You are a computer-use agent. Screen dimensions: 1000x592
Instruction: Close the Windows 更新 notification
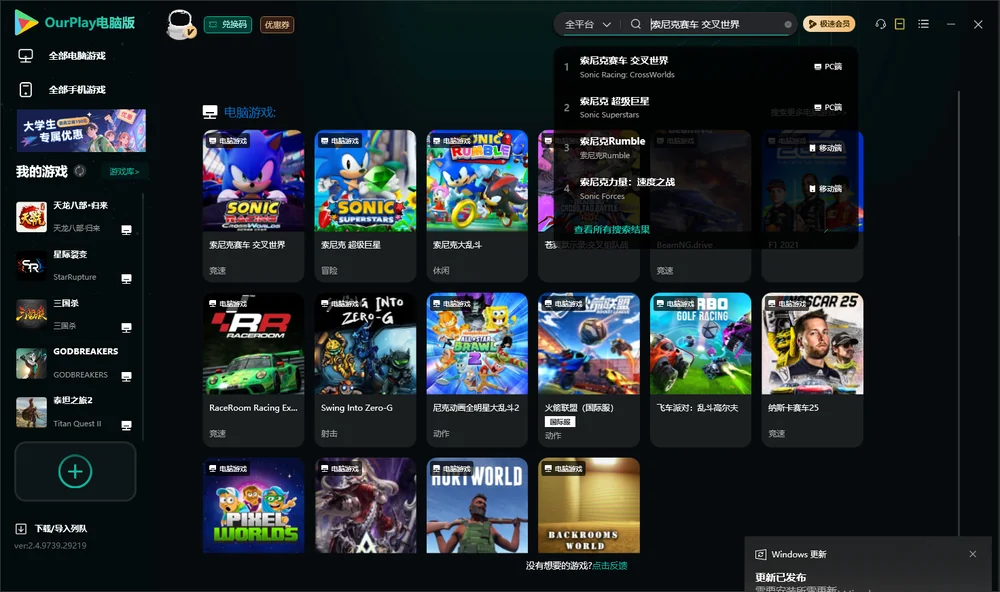[973, 554]
